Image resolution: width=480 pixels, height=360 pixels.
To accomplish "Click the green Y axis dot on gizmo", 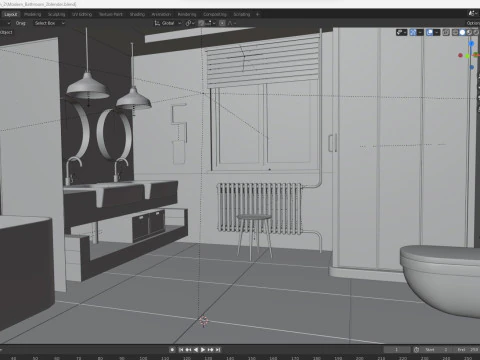I will click(467, 56).
